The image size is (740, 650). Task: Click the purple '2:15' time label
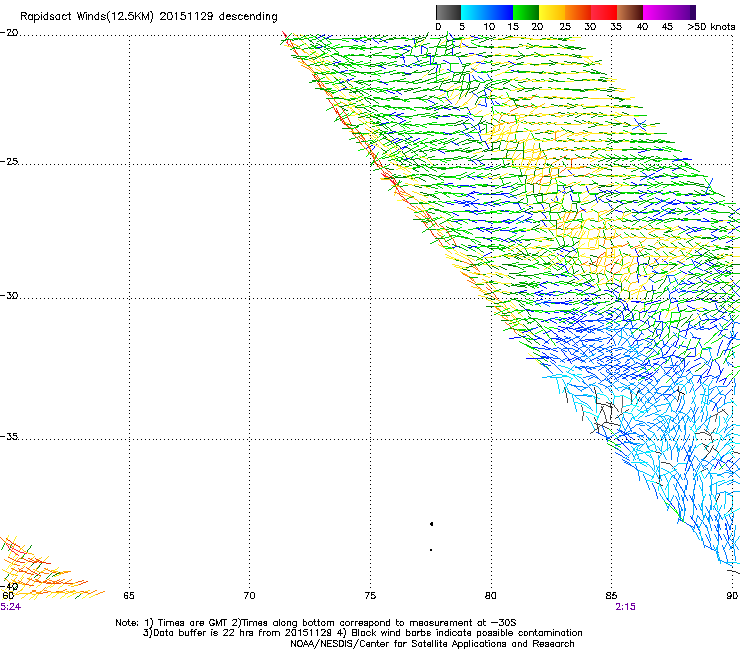[625, 607]
